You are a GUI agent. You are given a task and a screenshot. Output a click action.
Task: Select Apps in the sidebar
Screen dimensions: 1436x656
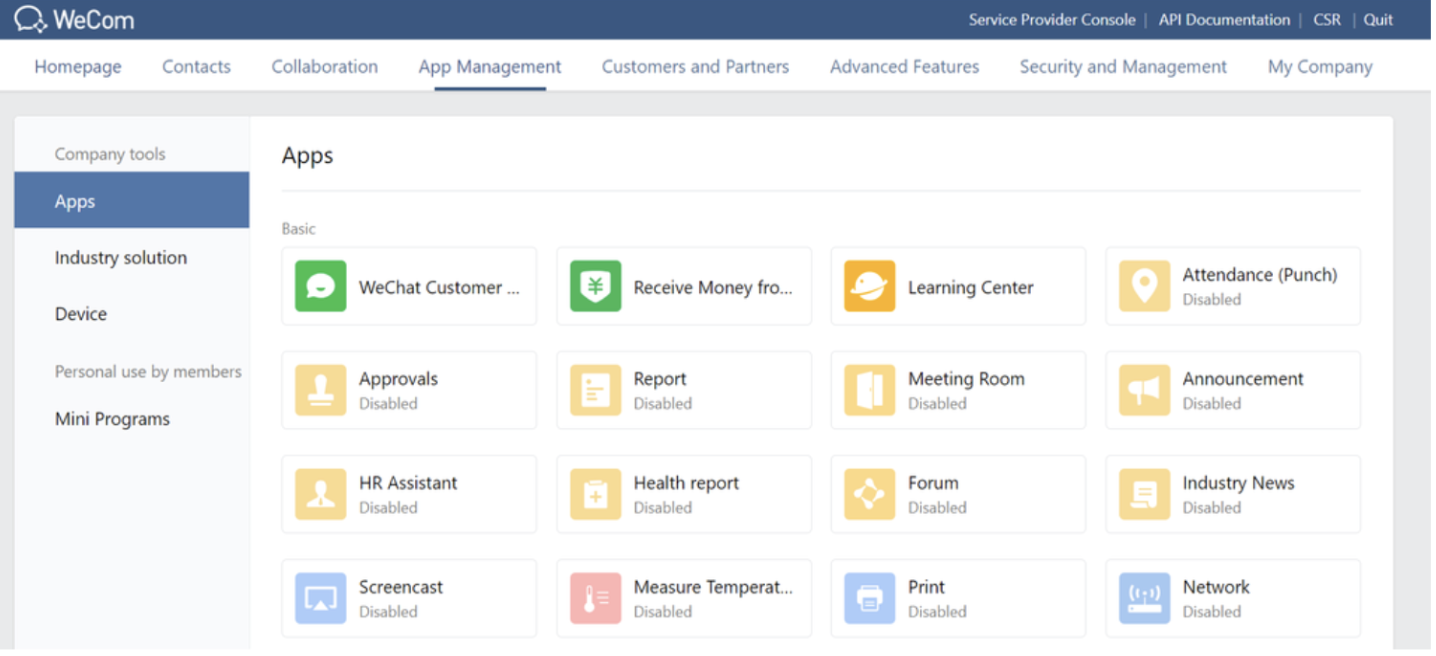pos(132,201)
